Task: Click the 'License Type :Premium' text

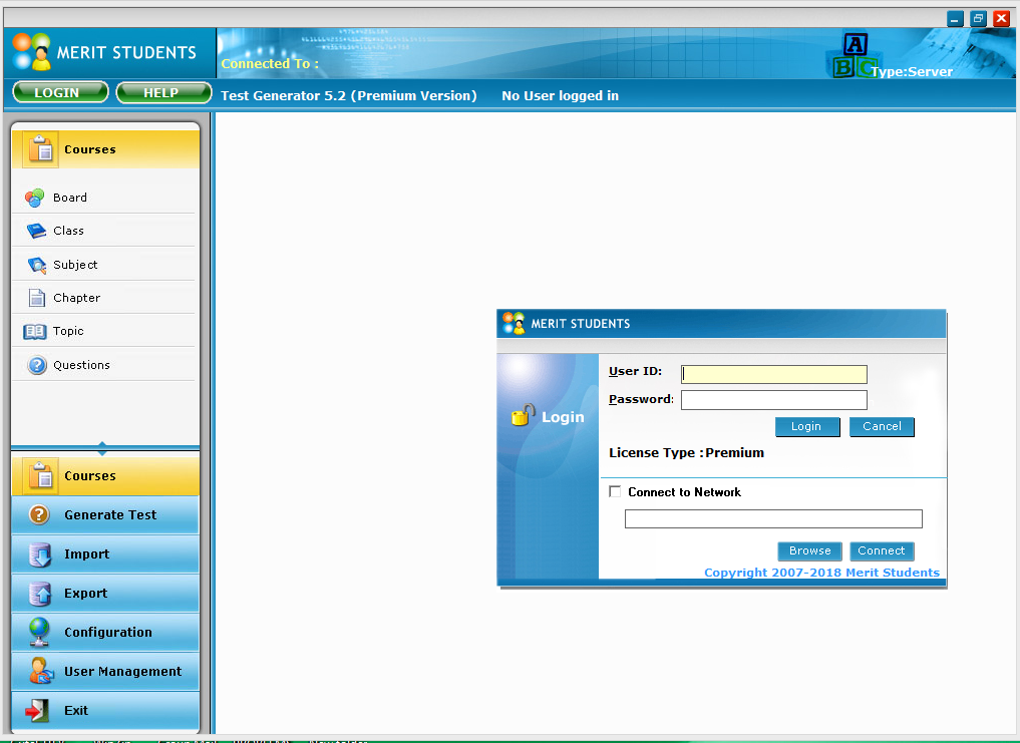Action: pos(686,453)
